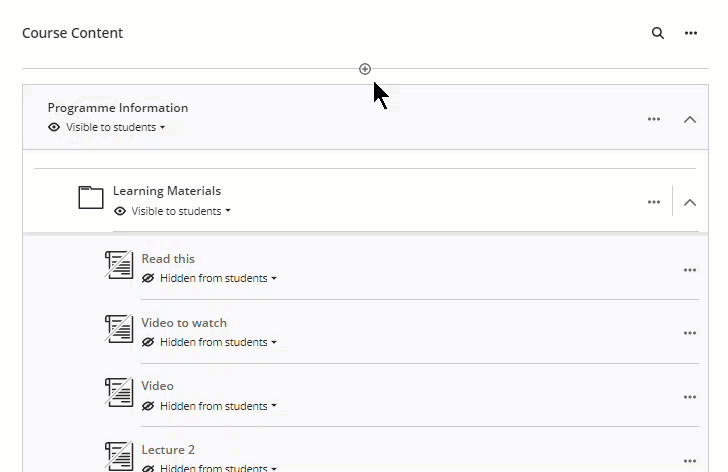Open the Hidden from students dropdown for Video
Image resolution: width=728 pixels, height=472 pixels.
[x=217, y=407]
